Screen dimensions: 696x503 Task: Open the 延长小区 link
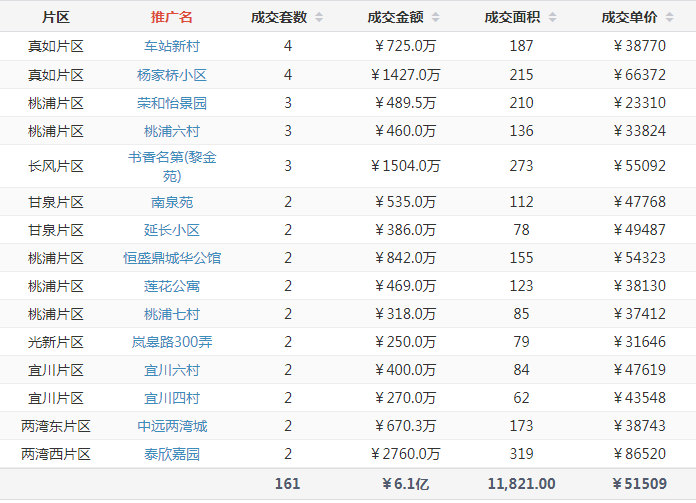coord(172,230)
